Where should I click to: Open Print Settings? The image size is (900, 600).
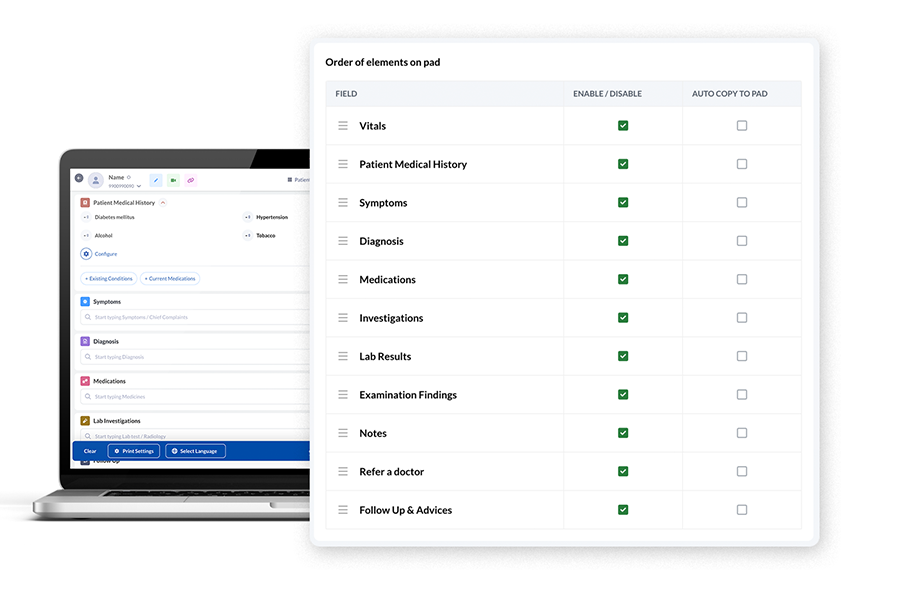(134, 451)
